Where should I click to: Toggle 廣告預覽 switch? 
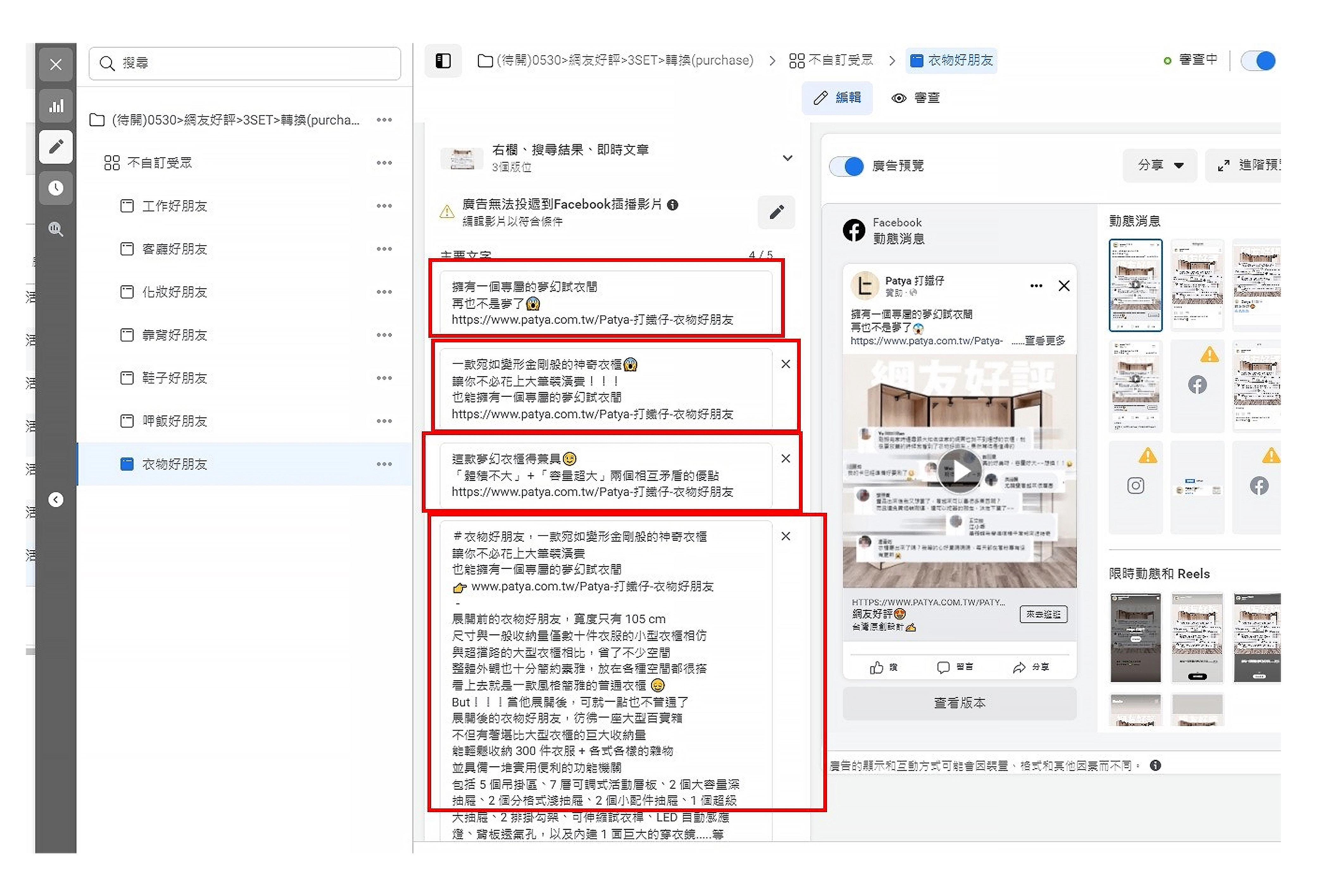pyautogui.click(x=846, y=166)
